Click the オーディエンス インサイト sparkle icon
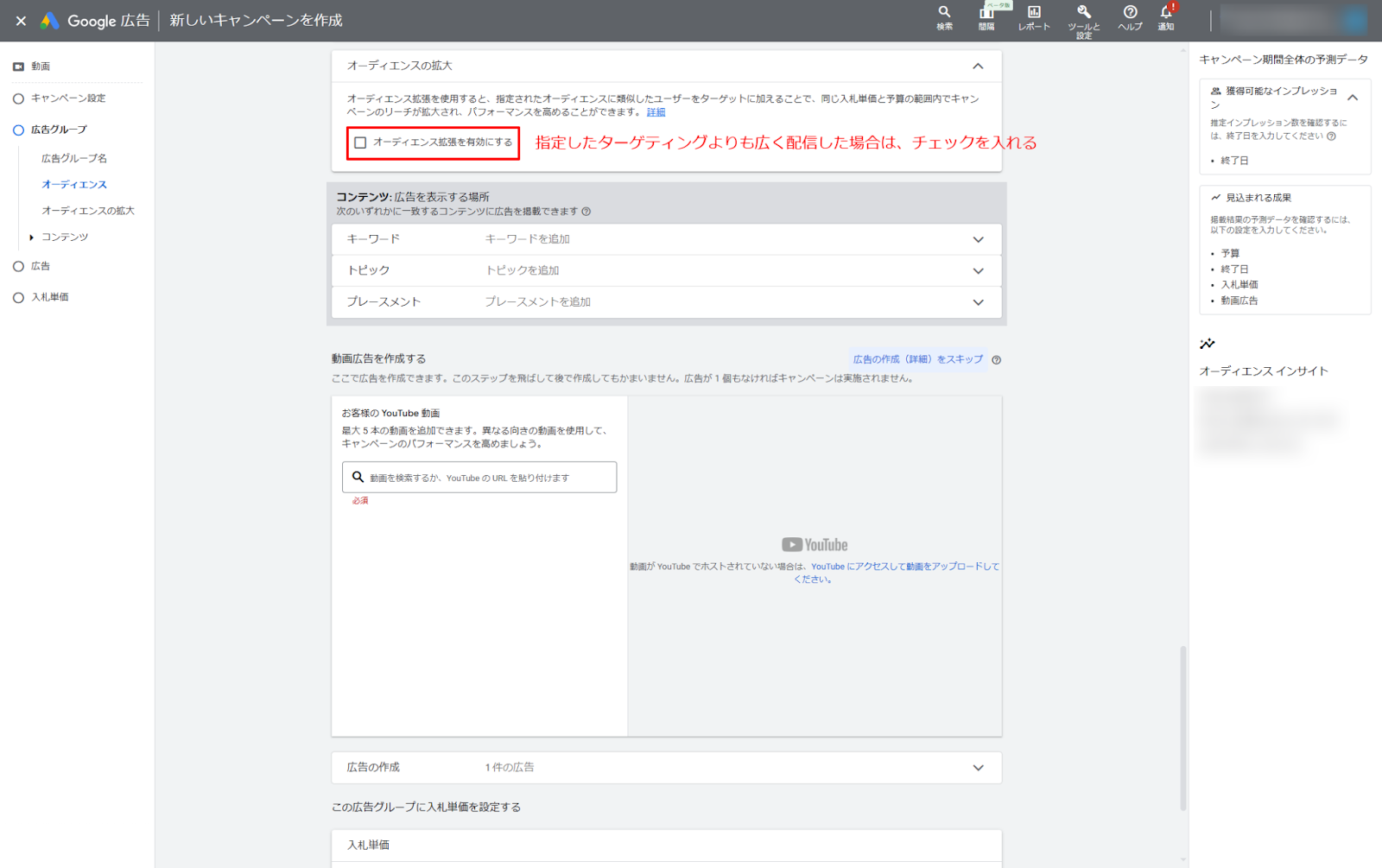Image resolution: width=1382 pixels, height=868 pixels. coord(1208,344)
